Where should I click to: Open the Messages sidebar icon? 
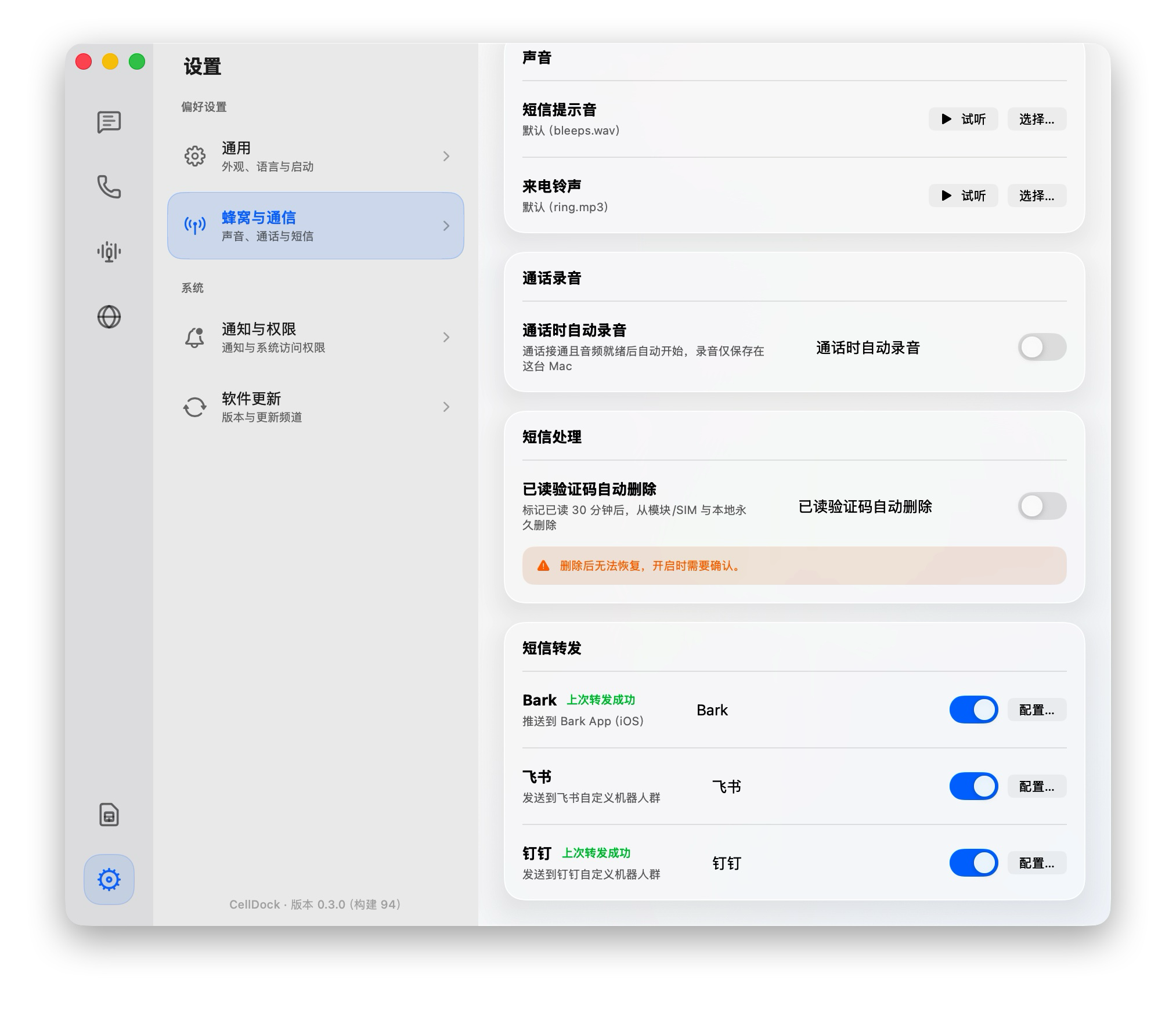(x=109, y=122)
